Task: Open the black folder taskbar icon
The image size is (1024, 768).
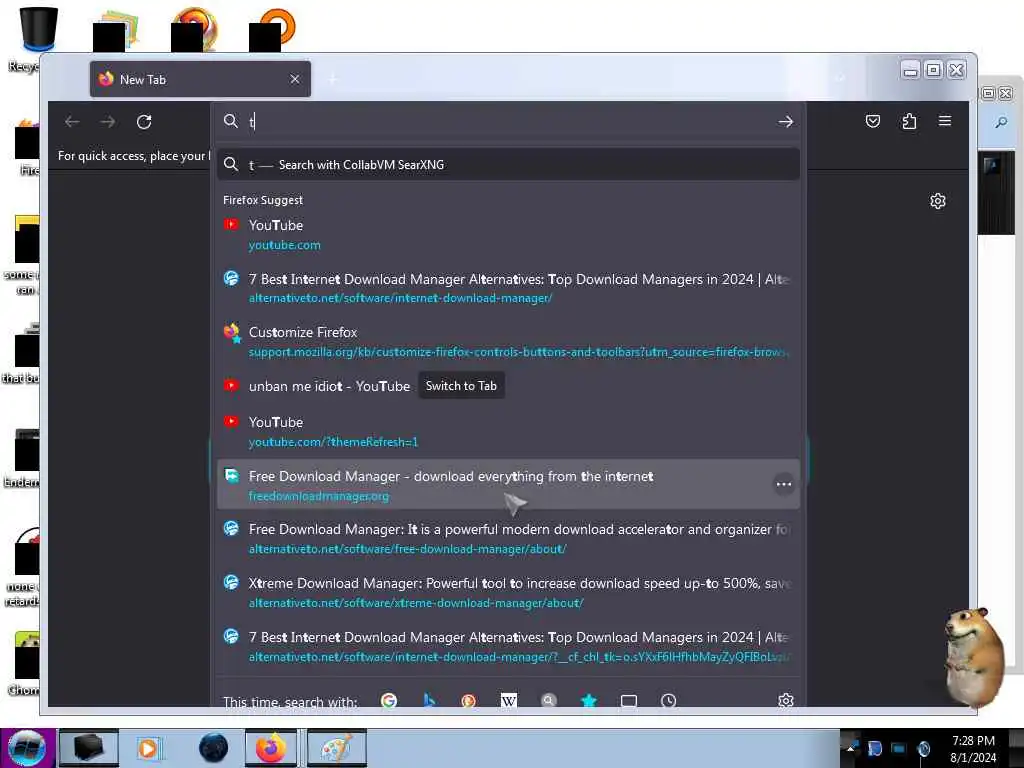Action: point(88,748)
